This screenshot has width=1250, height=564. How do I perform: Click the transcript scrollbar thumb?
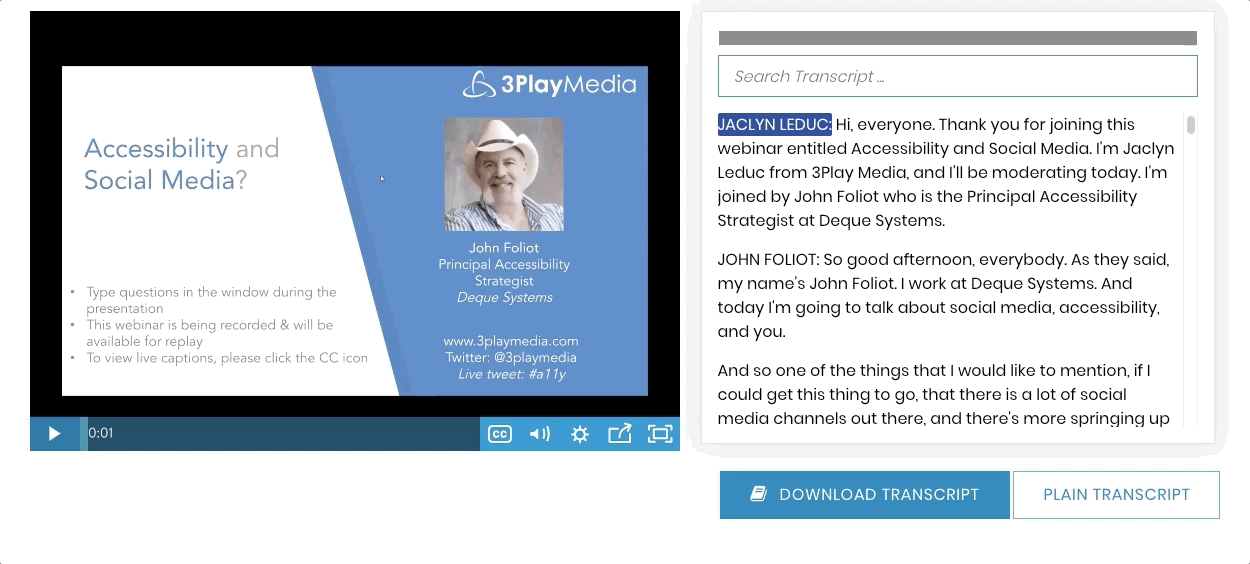1191,125
